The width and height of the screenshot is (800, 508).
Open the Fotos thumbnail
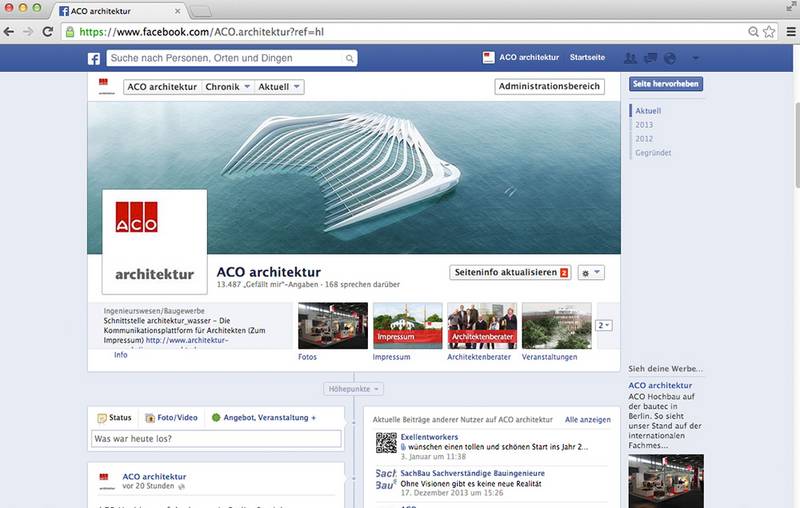[333, 326]
